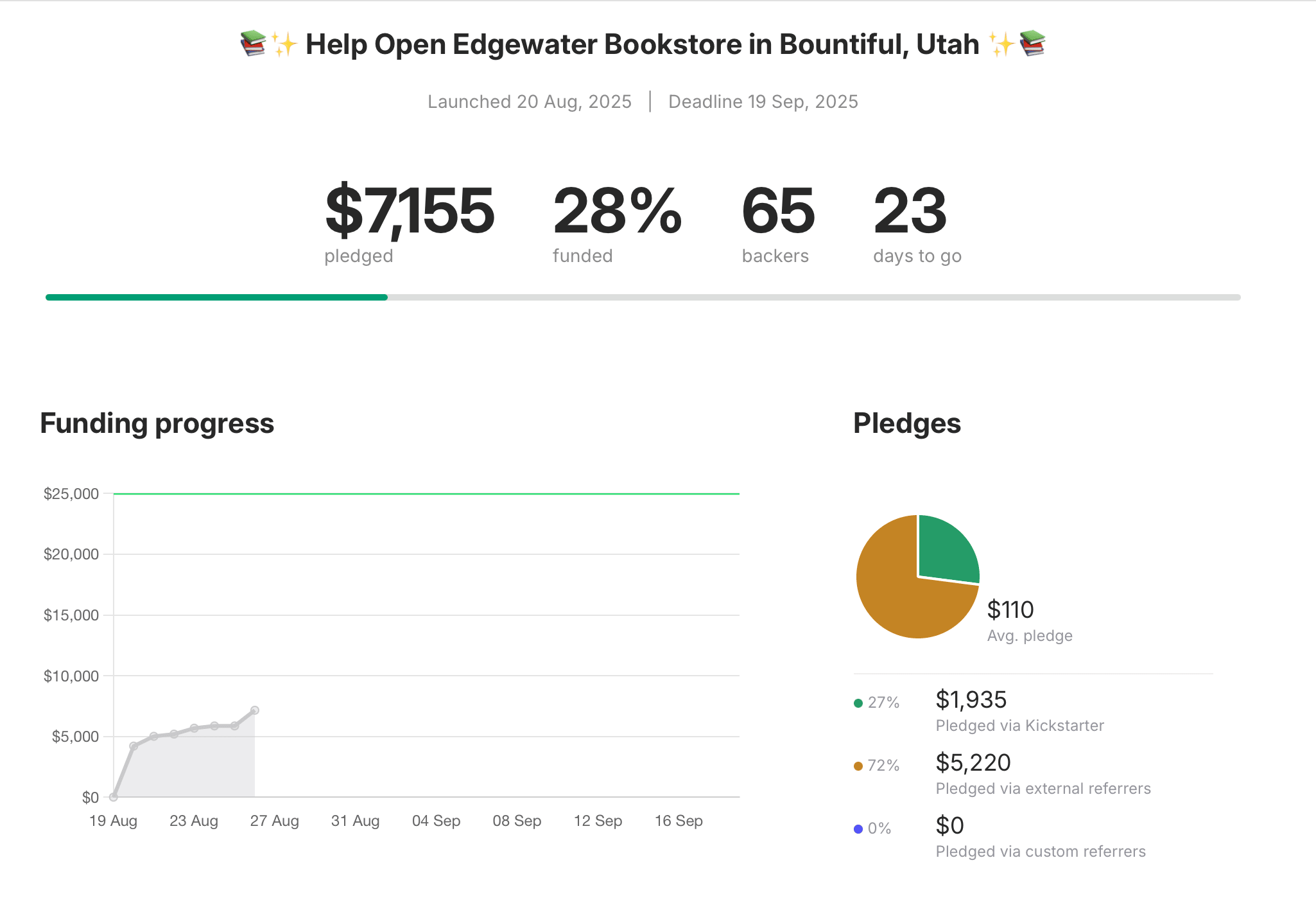
Task: Click the 27 Aug axis label
Action: click(x=275, y=821)
